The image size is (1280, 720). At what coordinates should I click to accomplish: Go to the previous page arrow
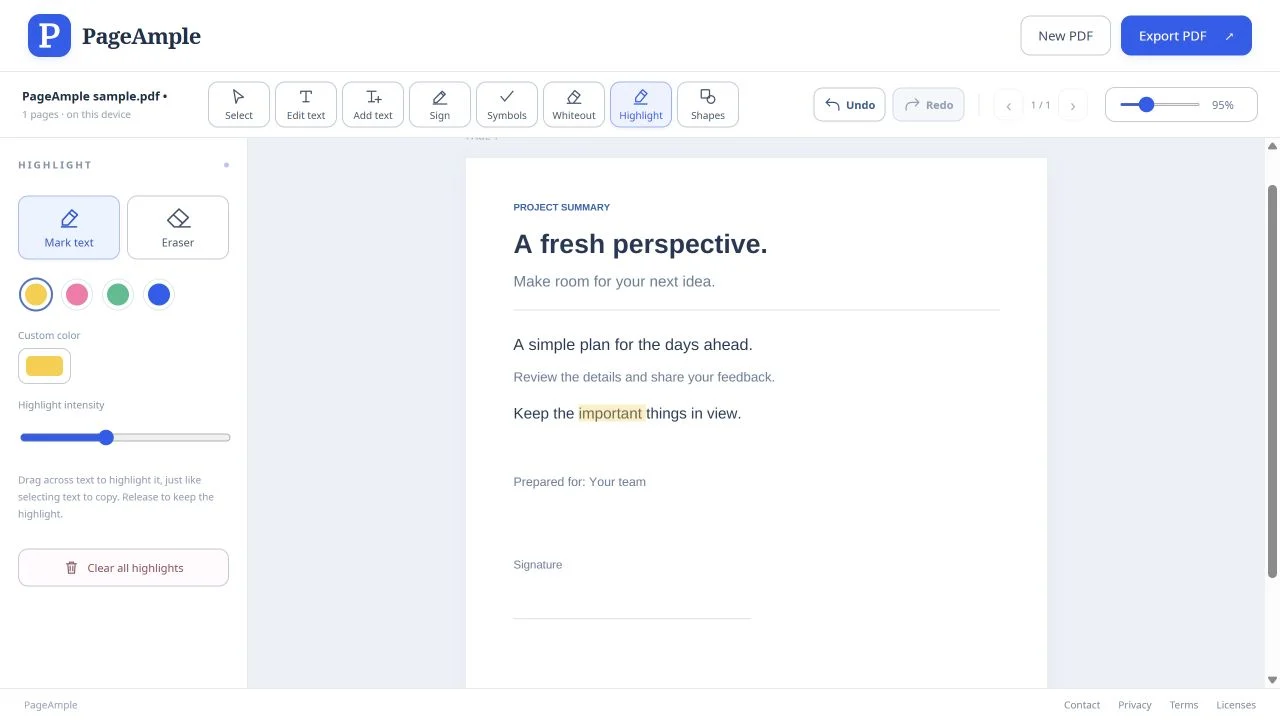coord(1008,105)
